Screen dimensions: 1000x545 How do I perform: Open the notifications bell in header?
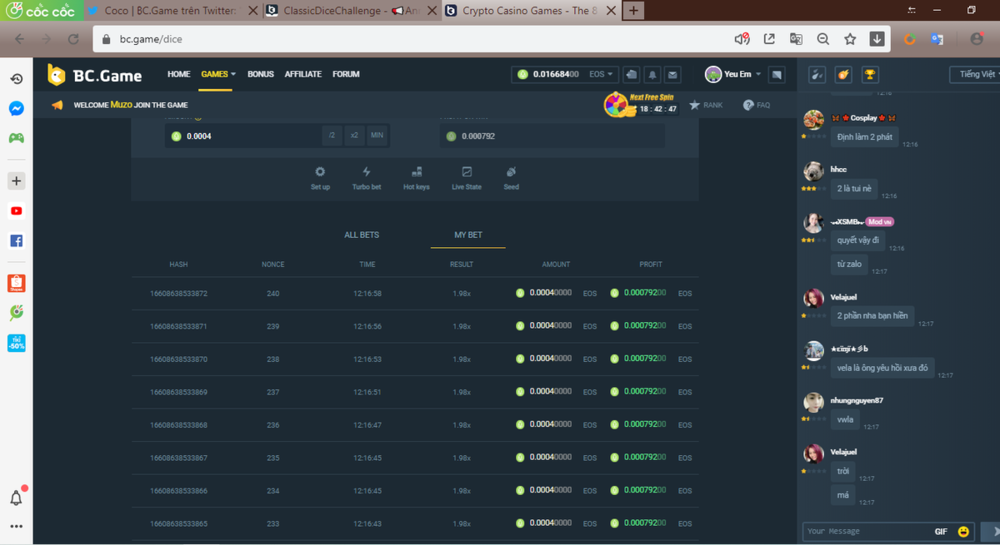click(652, 74)
